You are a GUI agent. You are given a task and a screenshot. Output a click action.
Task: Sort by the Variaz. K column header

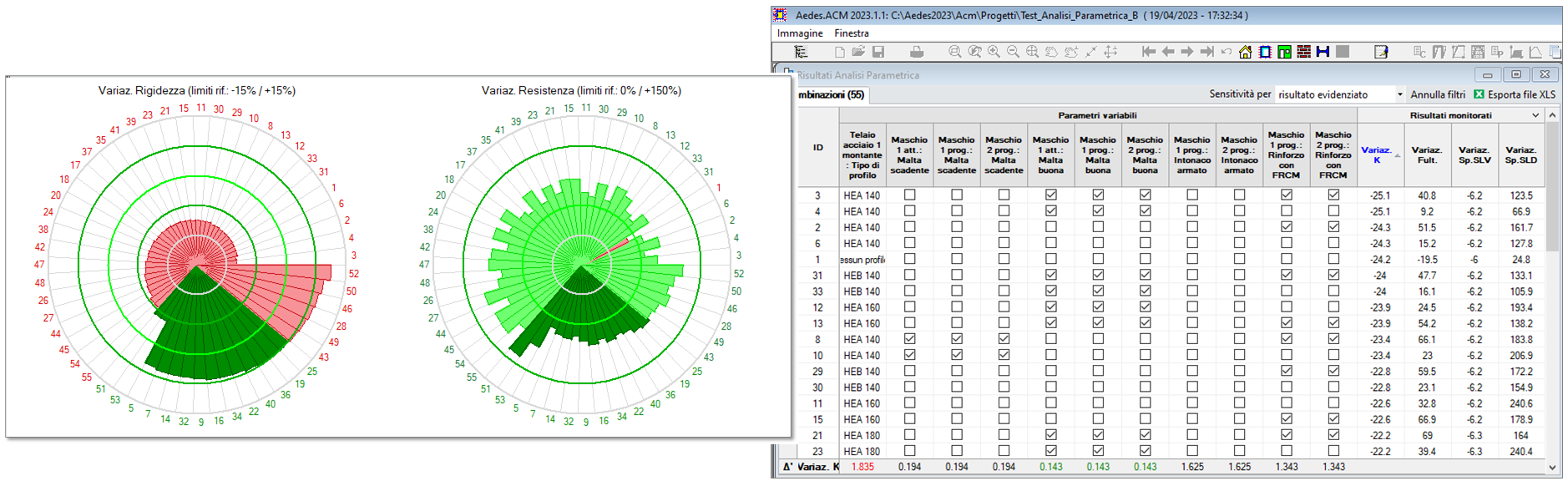pos(1376,154)
